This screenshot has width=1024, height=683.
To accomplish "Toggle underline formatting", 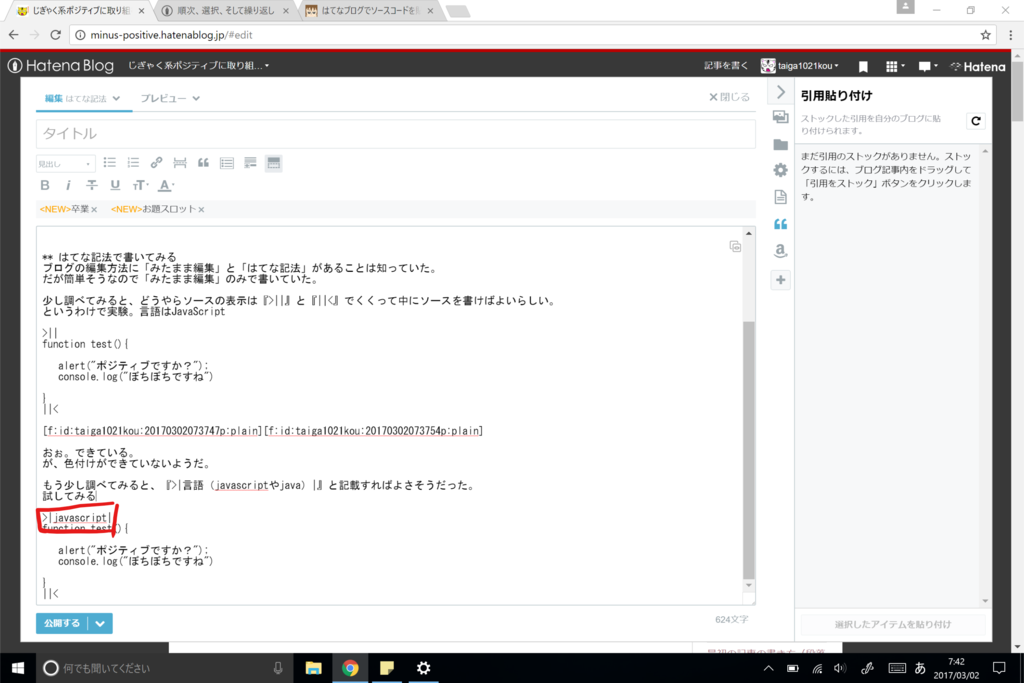I will pos(114,185).
